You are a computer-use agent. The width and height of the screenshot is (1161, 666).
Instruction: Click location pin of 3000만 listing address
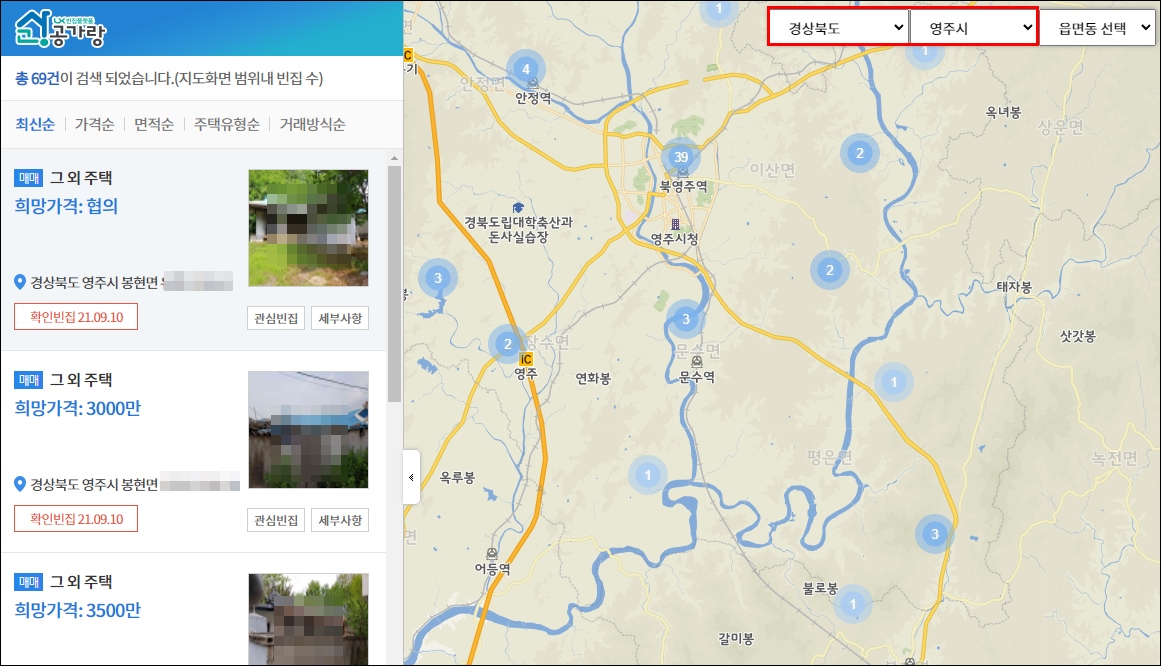[20, 484]
